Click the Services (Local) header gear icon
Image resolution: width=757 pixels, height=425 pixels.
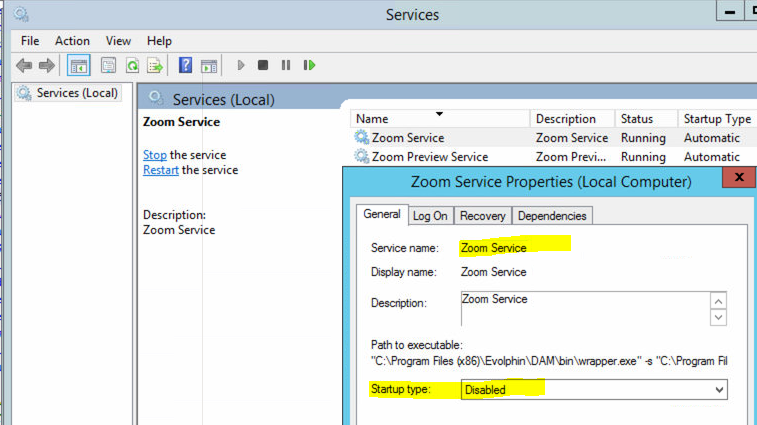[x=156, y=98]
